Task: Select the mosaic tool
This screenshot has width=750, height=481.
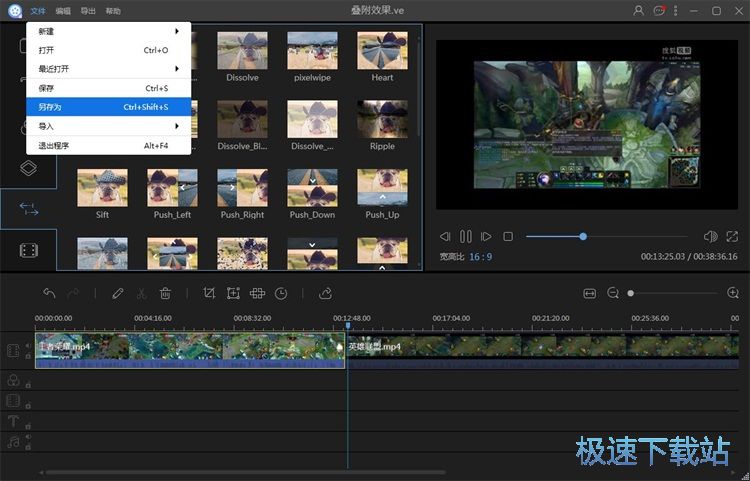Action: 257,293
